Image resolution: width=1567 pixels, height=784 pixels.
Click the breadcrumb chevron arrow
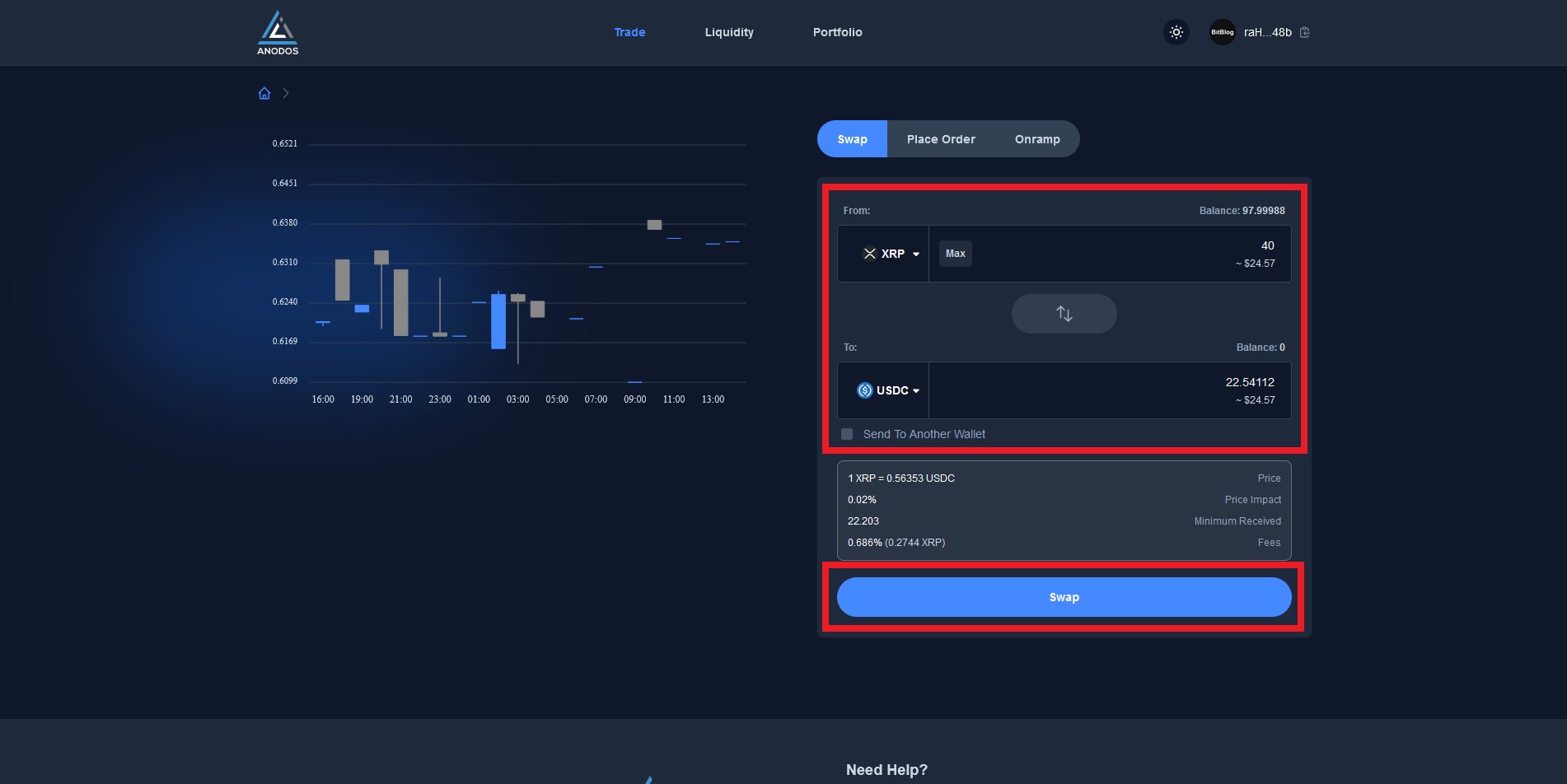point(286,93)
